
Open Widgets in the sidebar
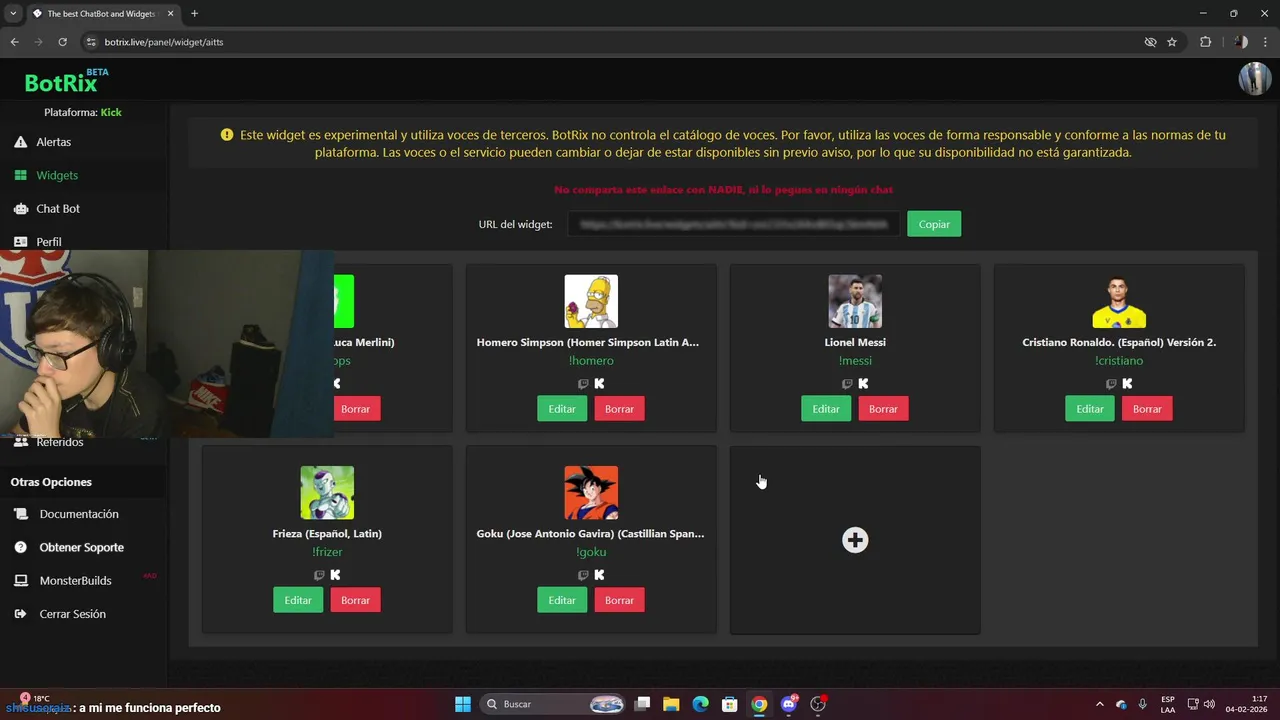[56, 175]
